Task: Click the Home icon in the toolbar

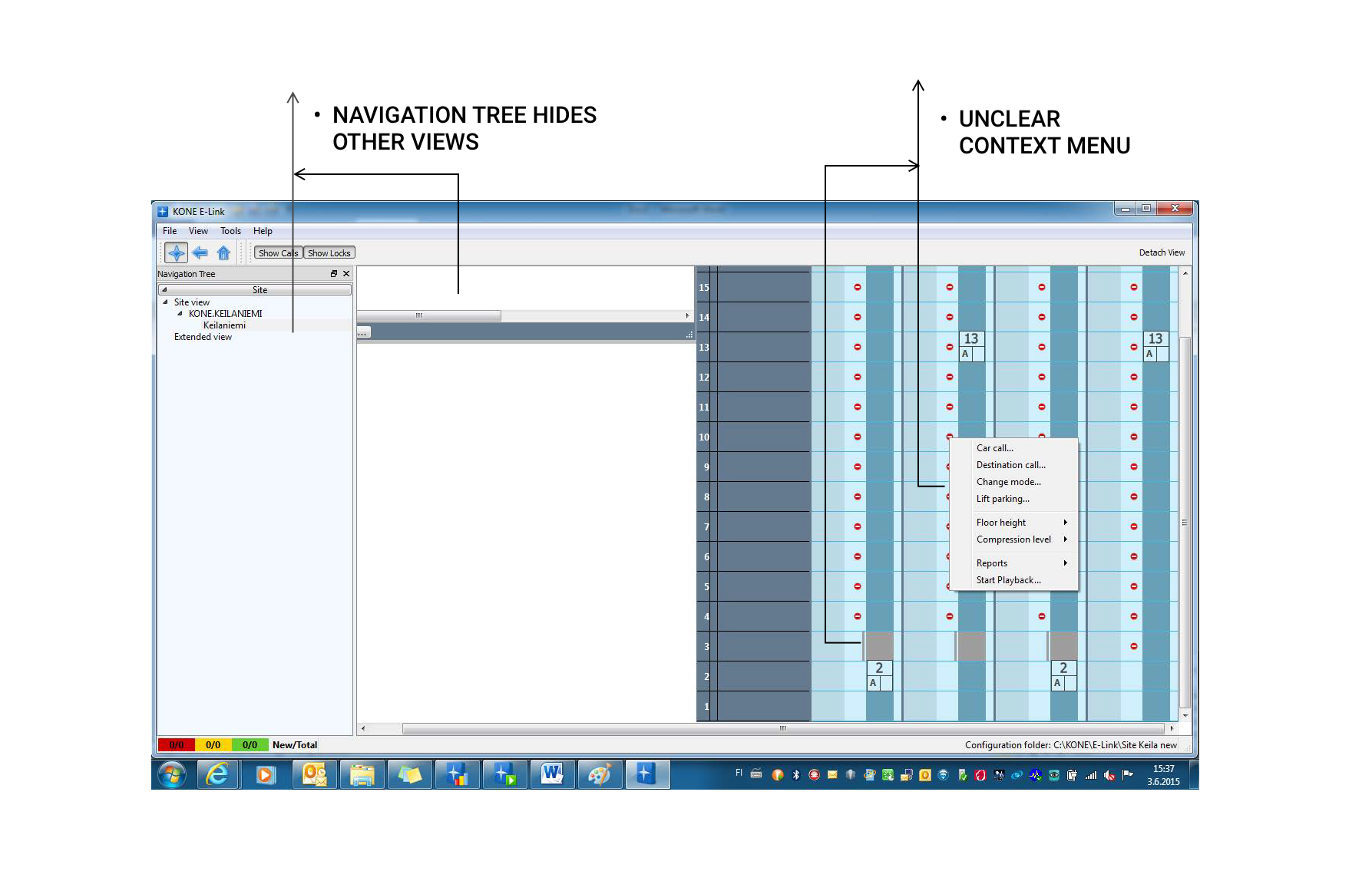Action: (x=223, y=252)
